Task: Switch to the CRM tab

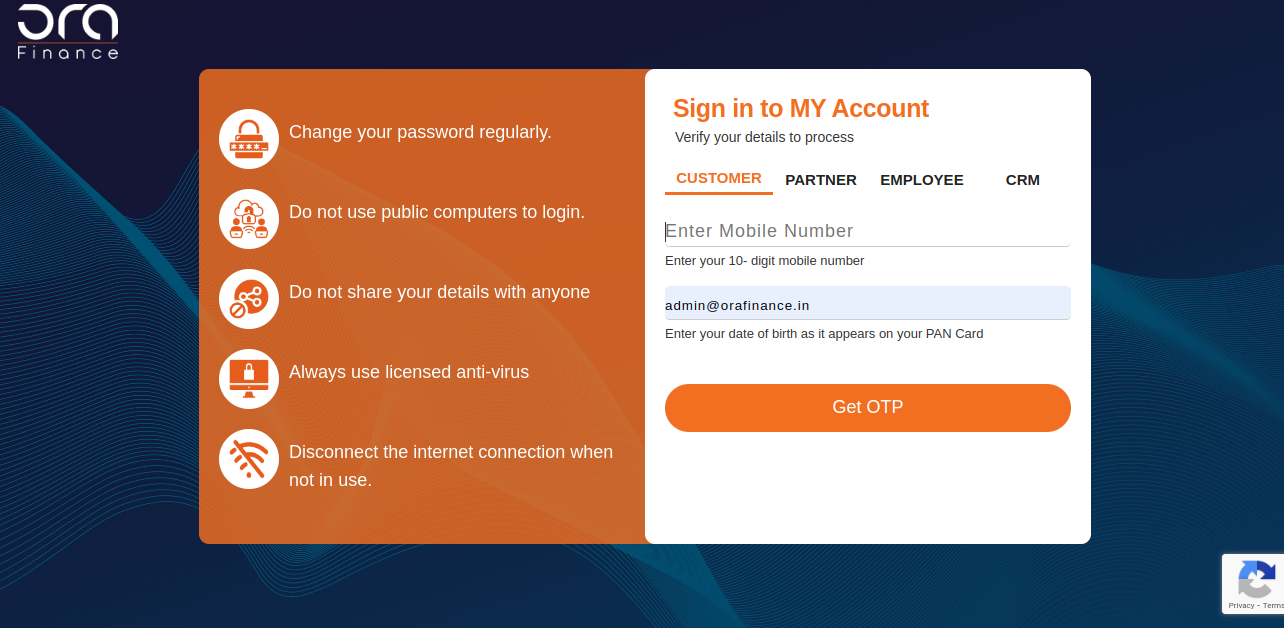Action: 1023,180
